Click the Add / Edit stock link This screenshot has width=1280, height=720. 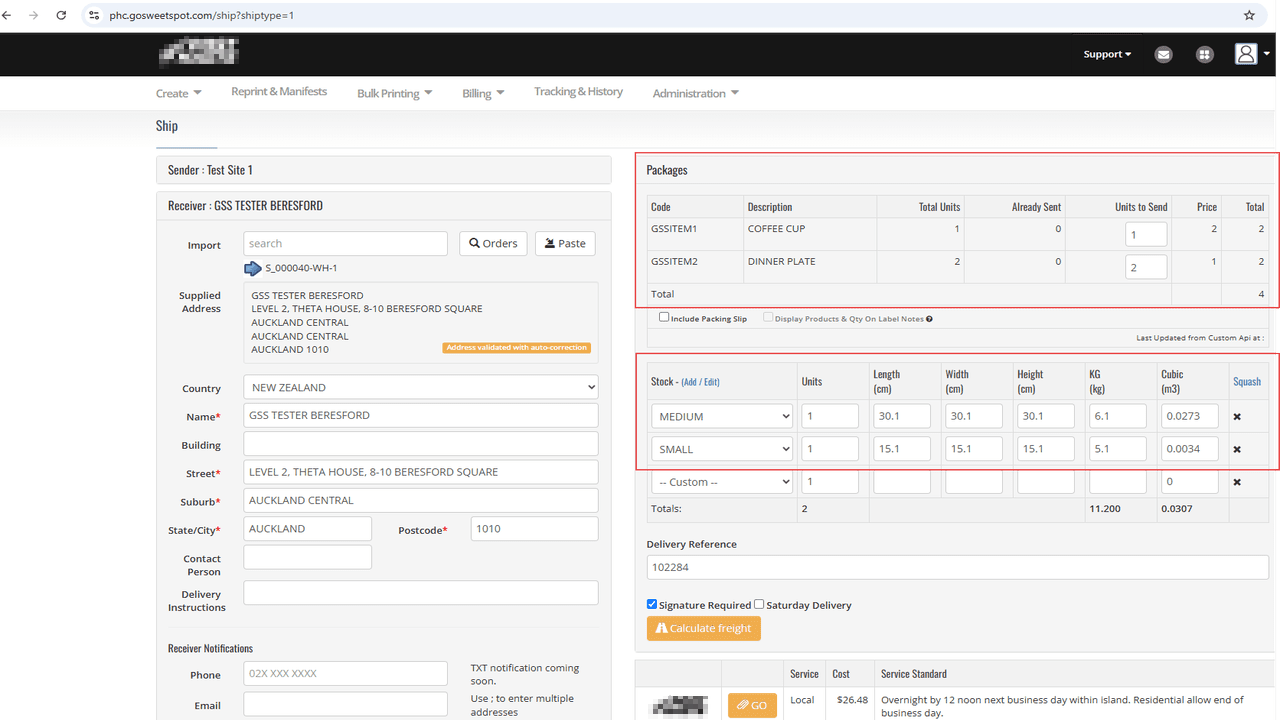(x=700, y=382)
